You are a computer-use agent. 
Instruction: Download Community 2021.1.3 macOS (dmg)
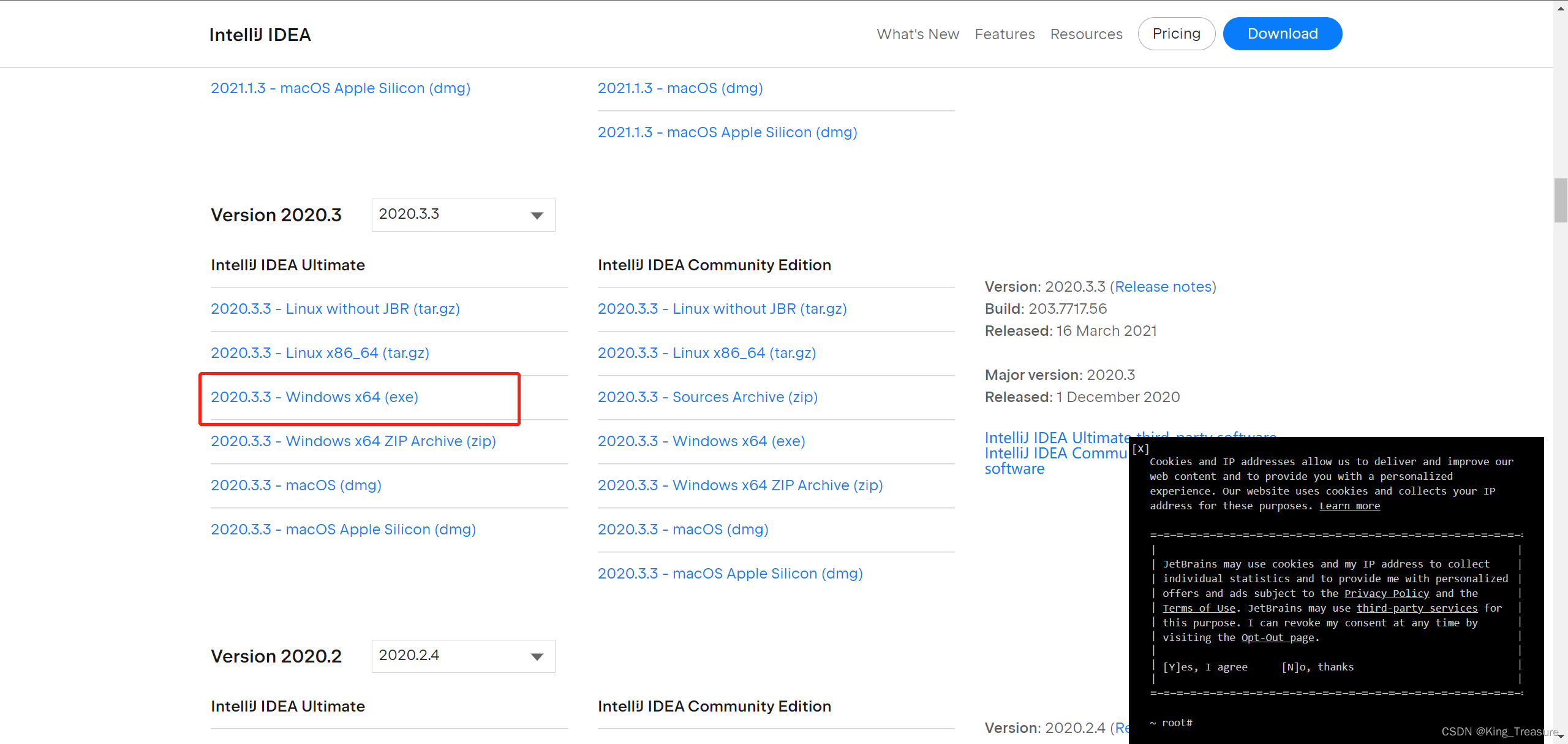click(680, 88)
